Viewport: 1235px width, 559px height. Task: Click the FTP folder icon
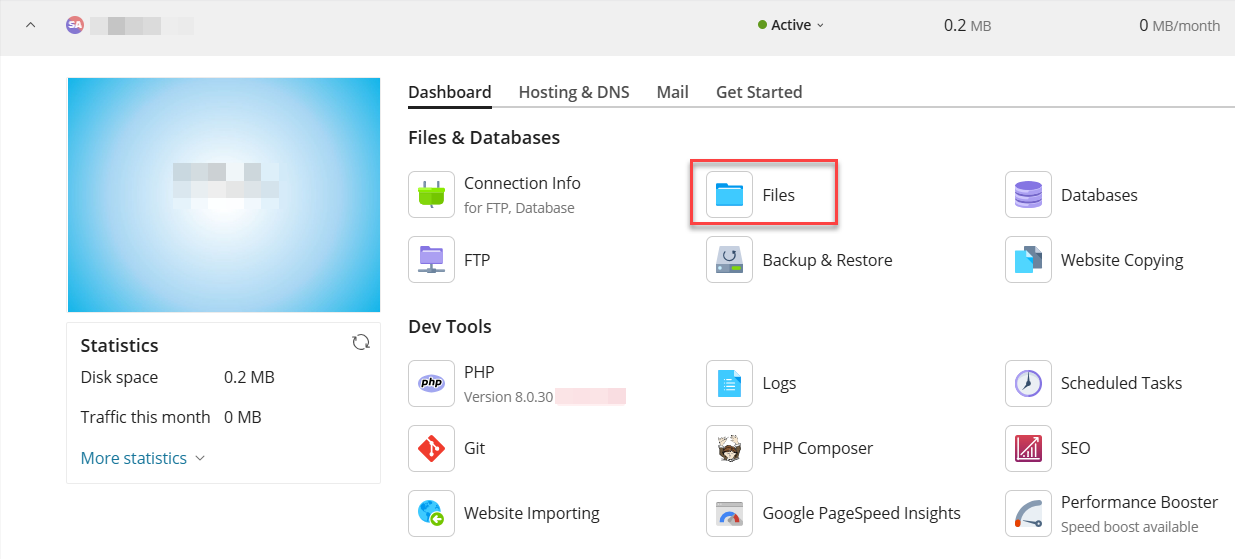pyautogui.click(x=431, y=260)
